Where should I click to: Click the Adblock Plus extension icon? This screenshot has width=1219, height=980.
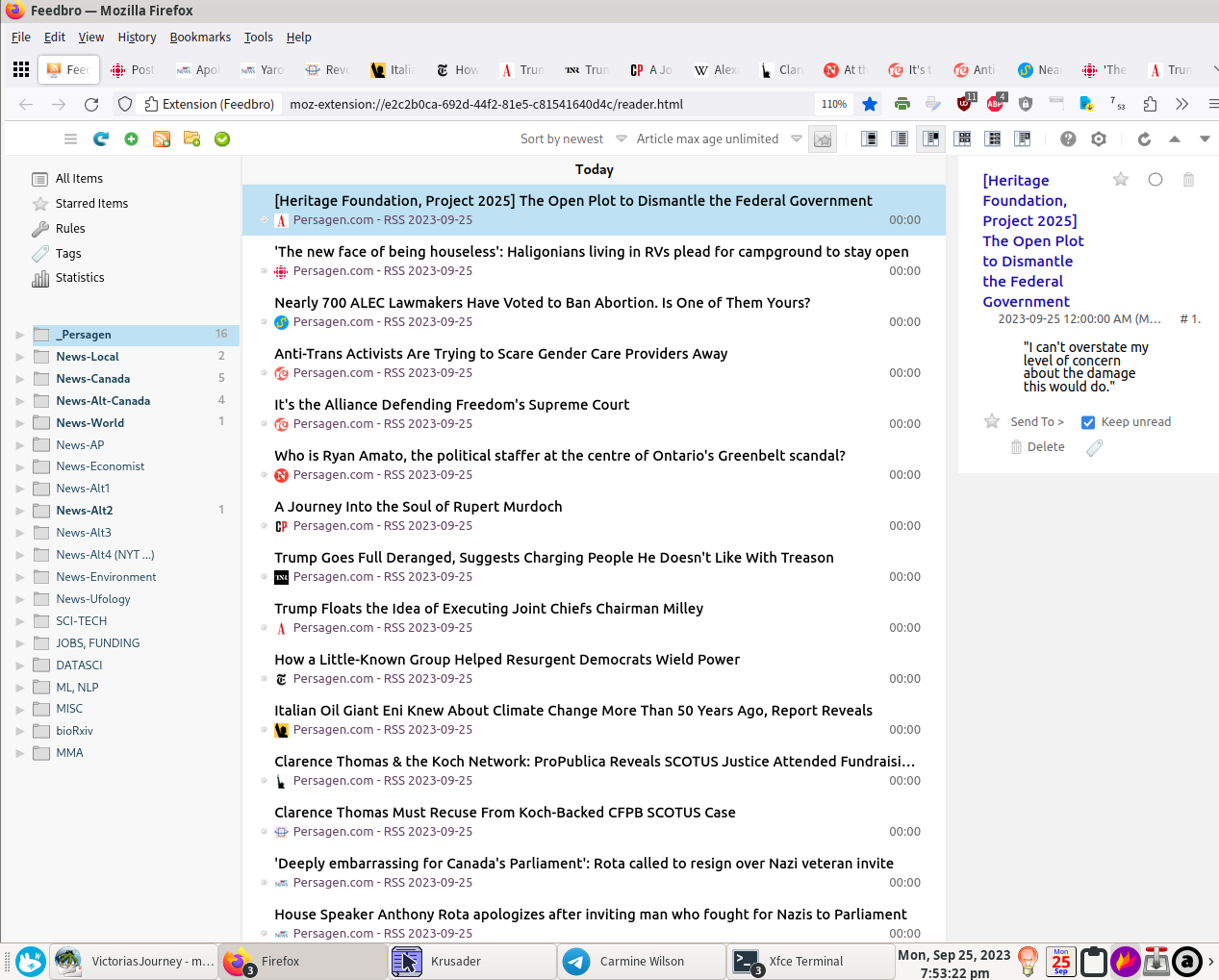995,103
